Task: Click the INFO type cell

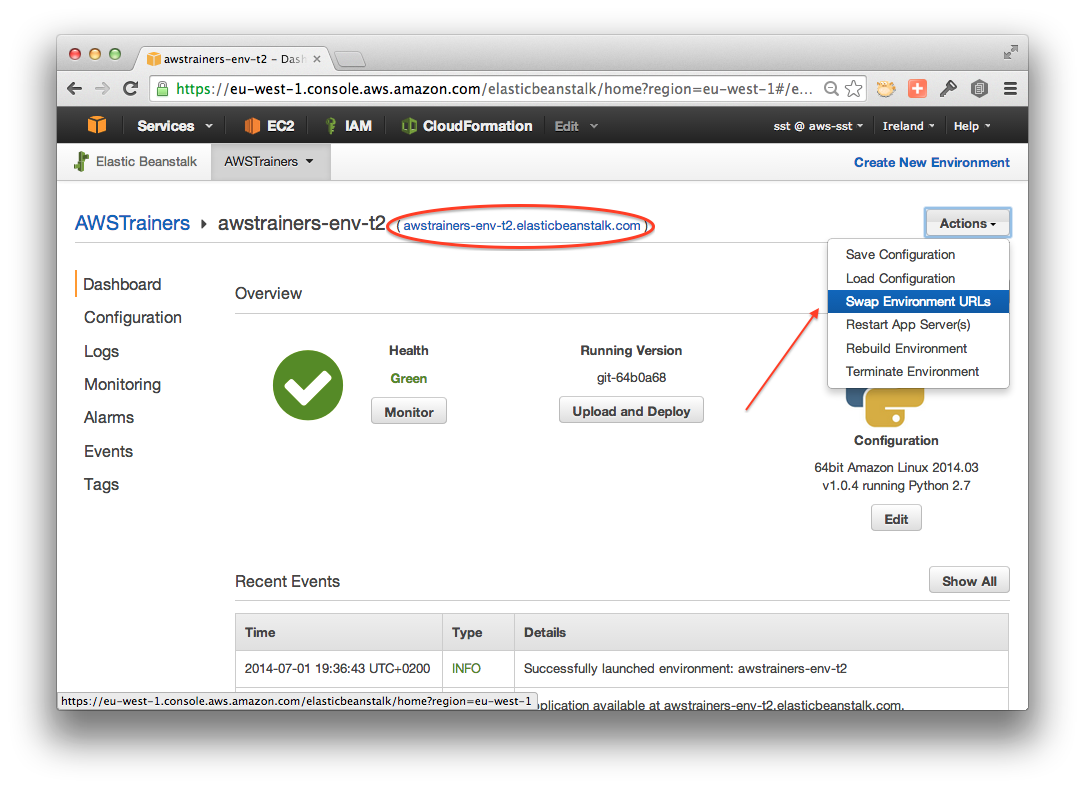Action: 466,669
